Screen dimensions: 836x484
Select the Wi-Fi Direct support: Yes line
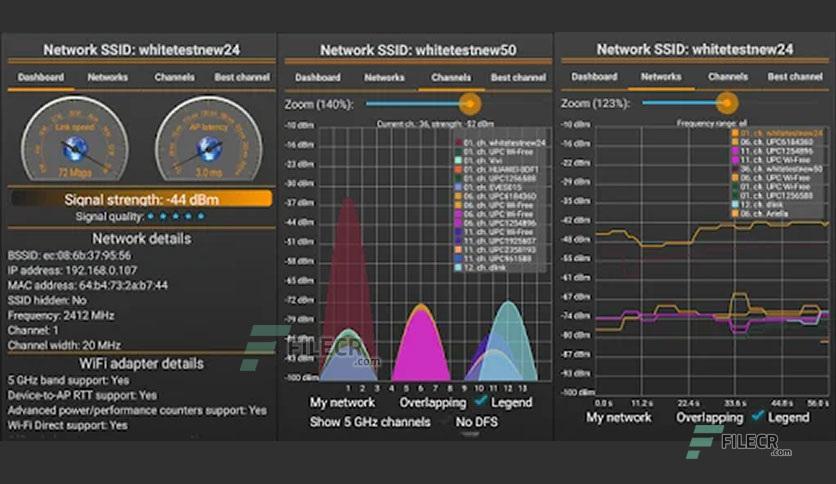pyautogui.click(x=67, y=425)
